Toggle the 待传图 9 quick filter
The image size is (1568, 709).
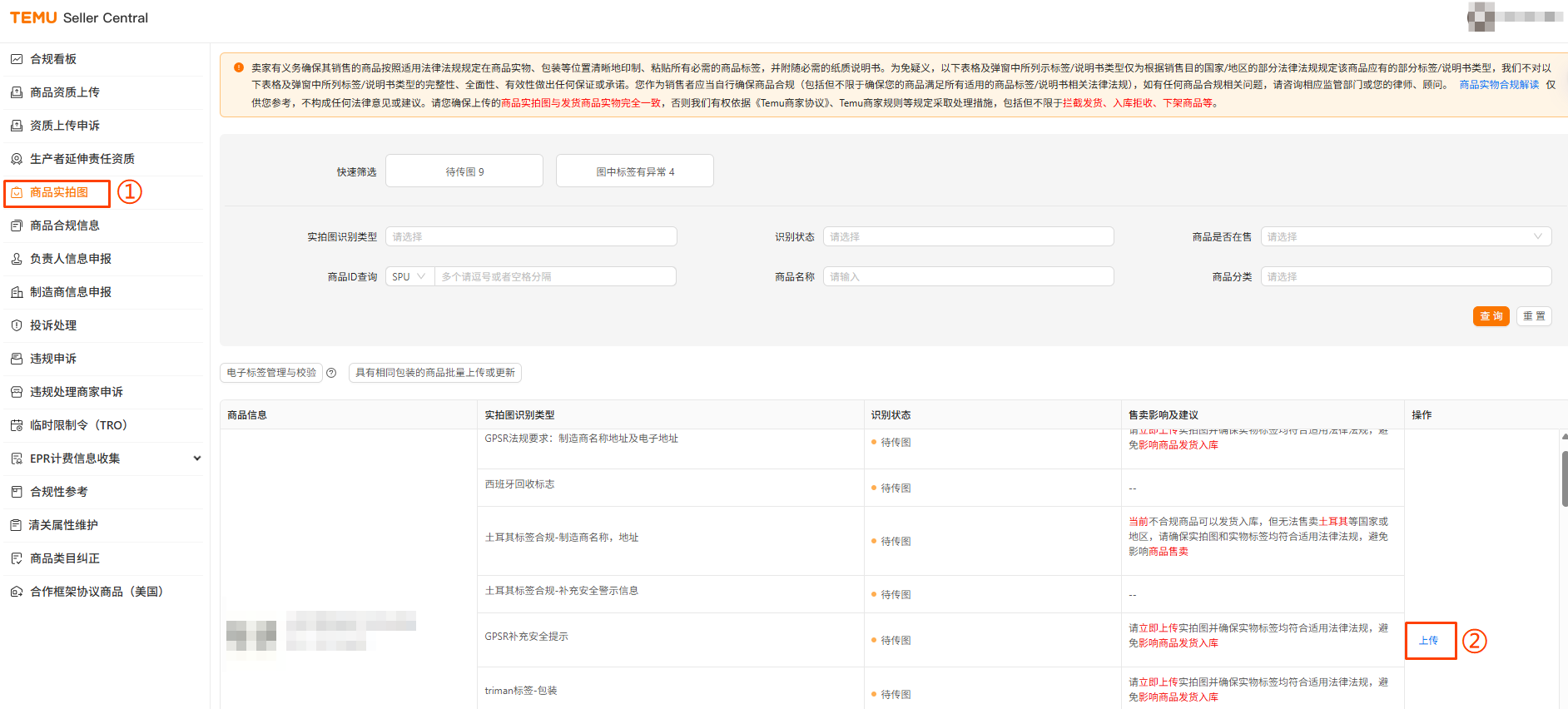point(464,171)
